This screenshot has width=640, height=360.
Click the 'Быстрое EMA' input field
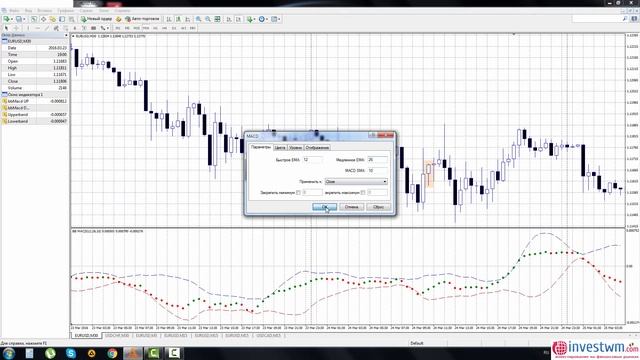click(x=312, y=160)
